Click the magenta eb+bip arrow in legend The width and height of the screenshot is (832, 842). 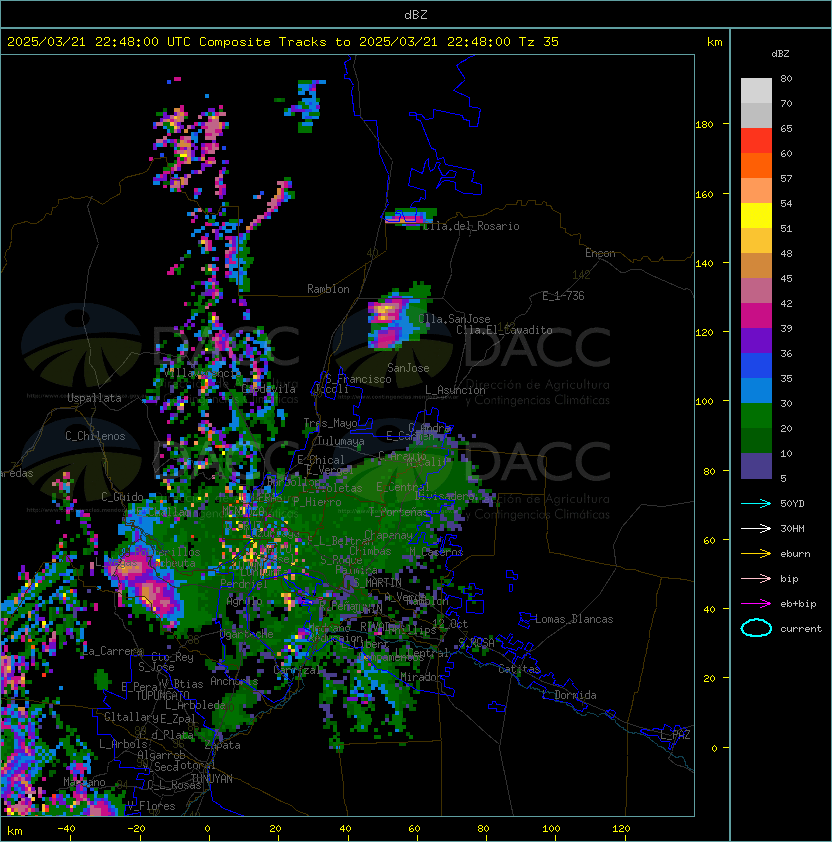point(756,604)
